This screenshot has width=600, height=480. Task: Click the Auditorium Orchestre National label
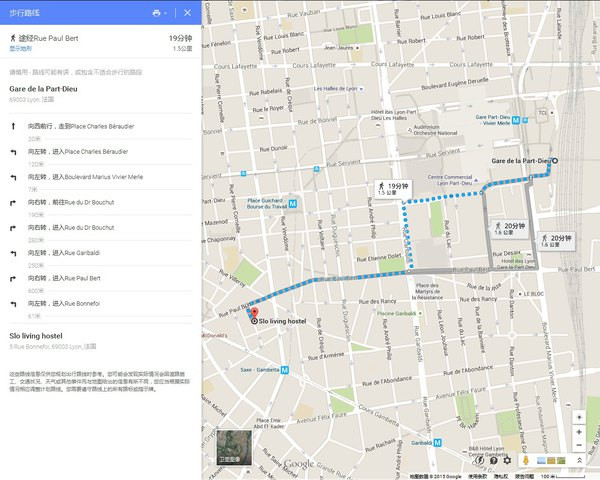(x=435, y=130)
